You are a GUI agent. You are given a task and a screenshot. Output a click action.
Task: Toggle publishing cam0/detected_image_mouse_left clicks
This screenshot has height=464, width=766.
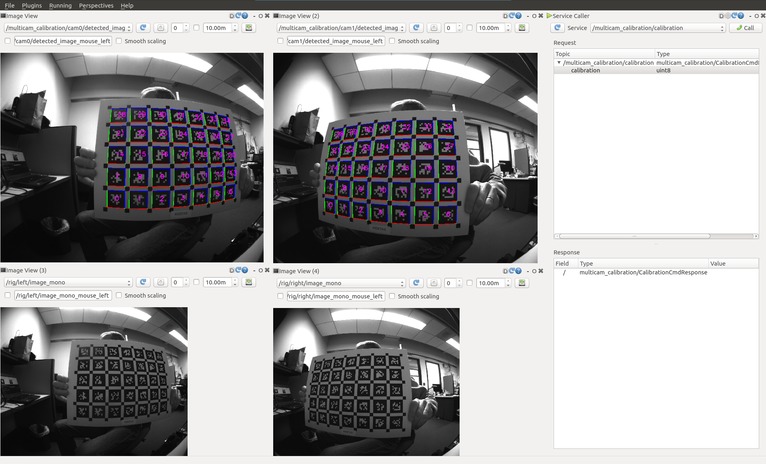7,41
